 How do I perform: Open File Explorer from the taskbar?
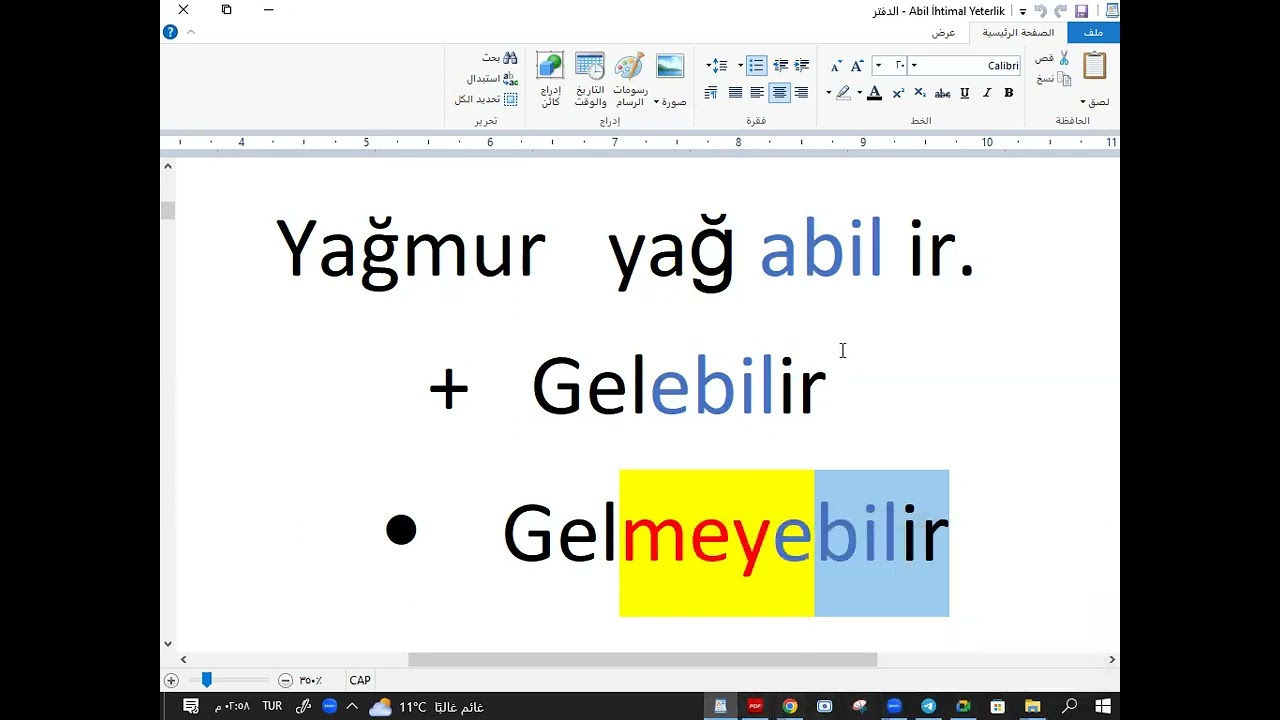tap(1032, 706)
